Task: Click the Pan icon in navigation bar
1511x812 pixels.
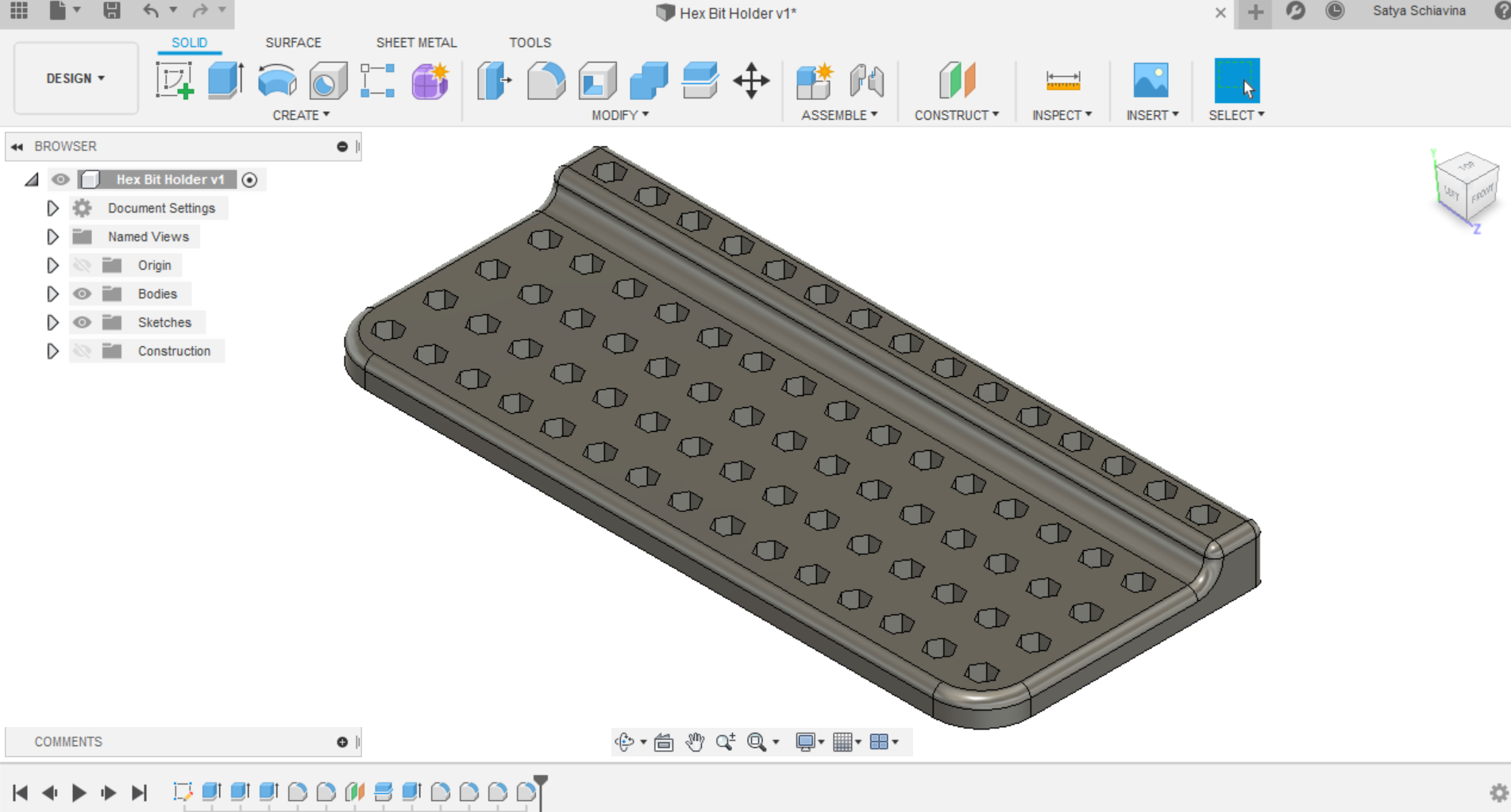Action: click(696, 741)
